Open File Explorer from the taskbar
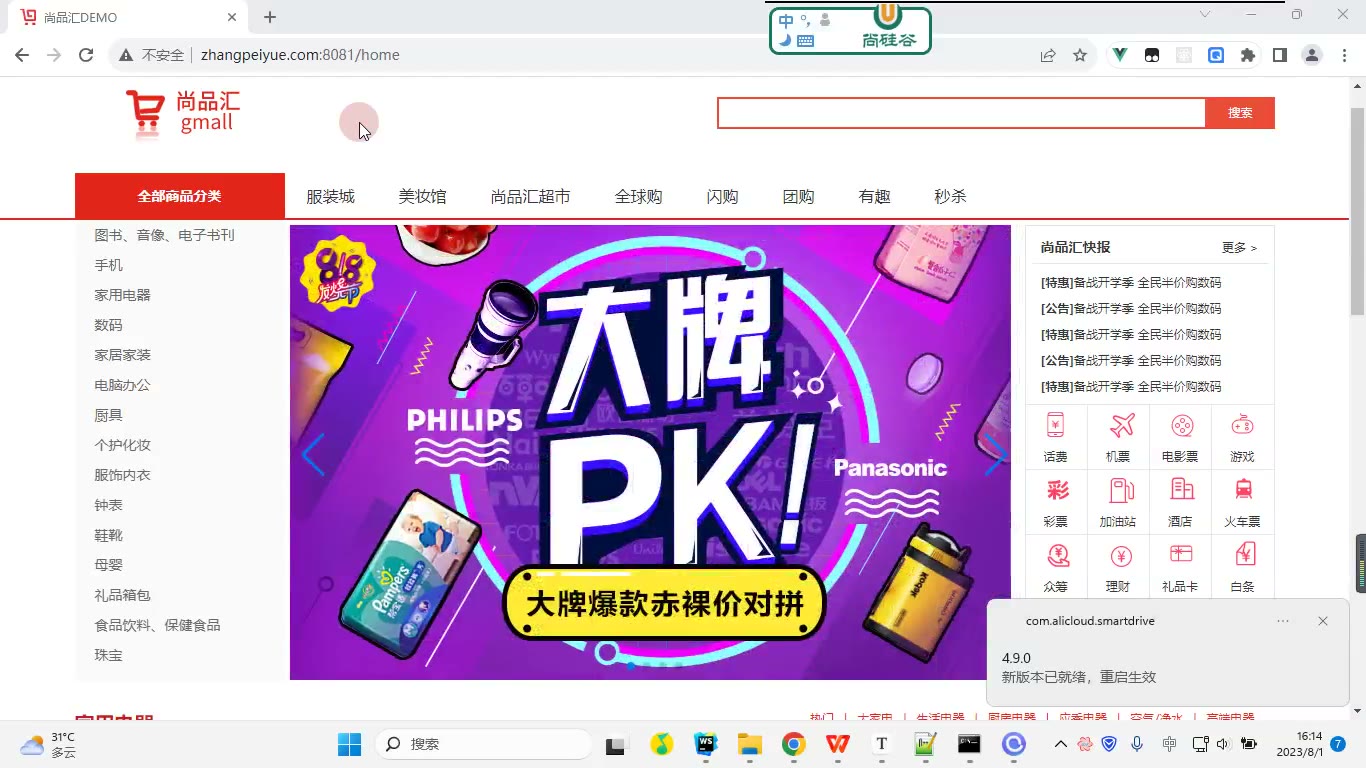Screen dimensions: 1366x768 (750, 744)
